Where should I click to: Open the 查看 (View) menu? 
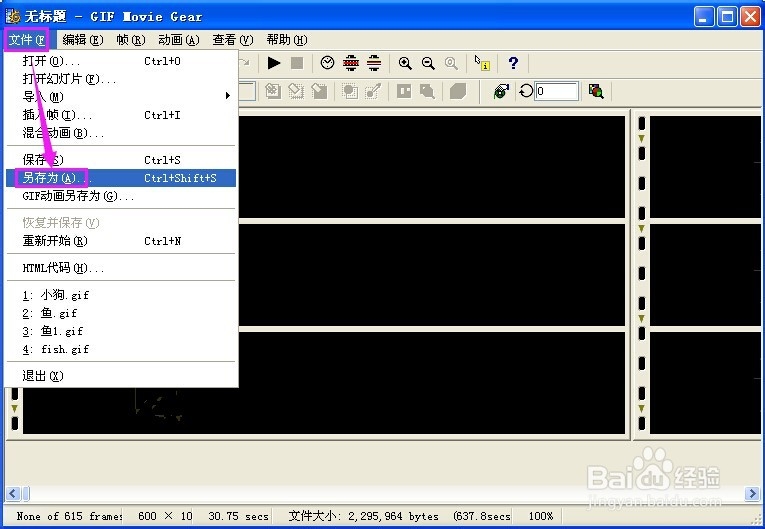click(233, 40)
